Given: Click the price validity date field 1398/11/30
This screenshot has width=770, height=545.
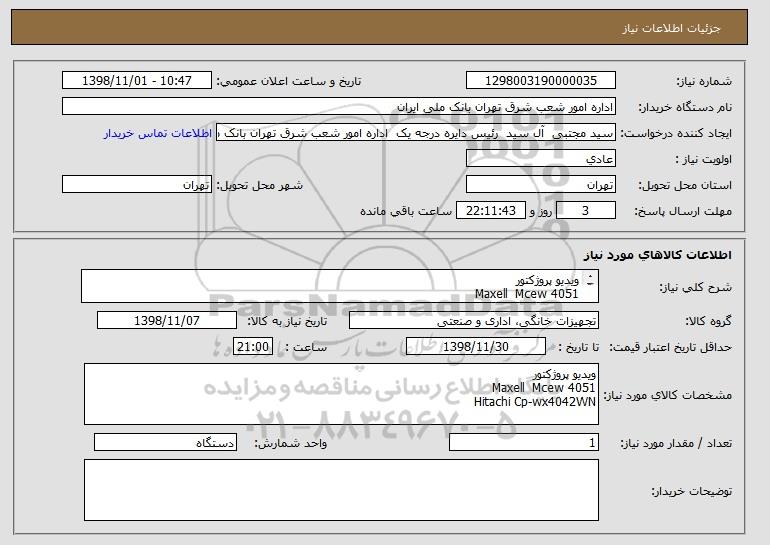Looking at the screenshot, I should click(x=476, y=347).
